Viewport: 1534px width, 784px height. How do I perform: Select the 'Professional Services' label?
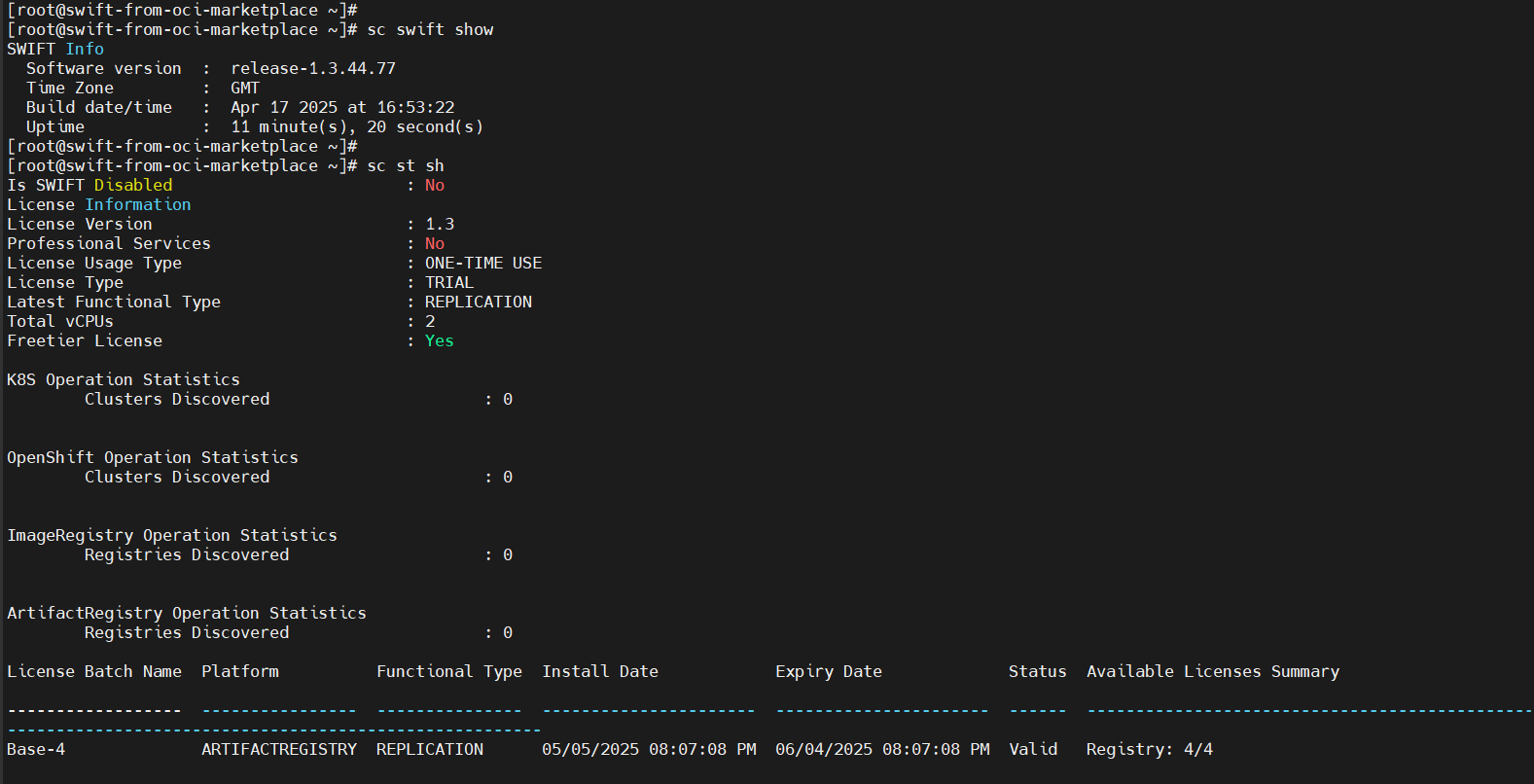tap(109, 243)
